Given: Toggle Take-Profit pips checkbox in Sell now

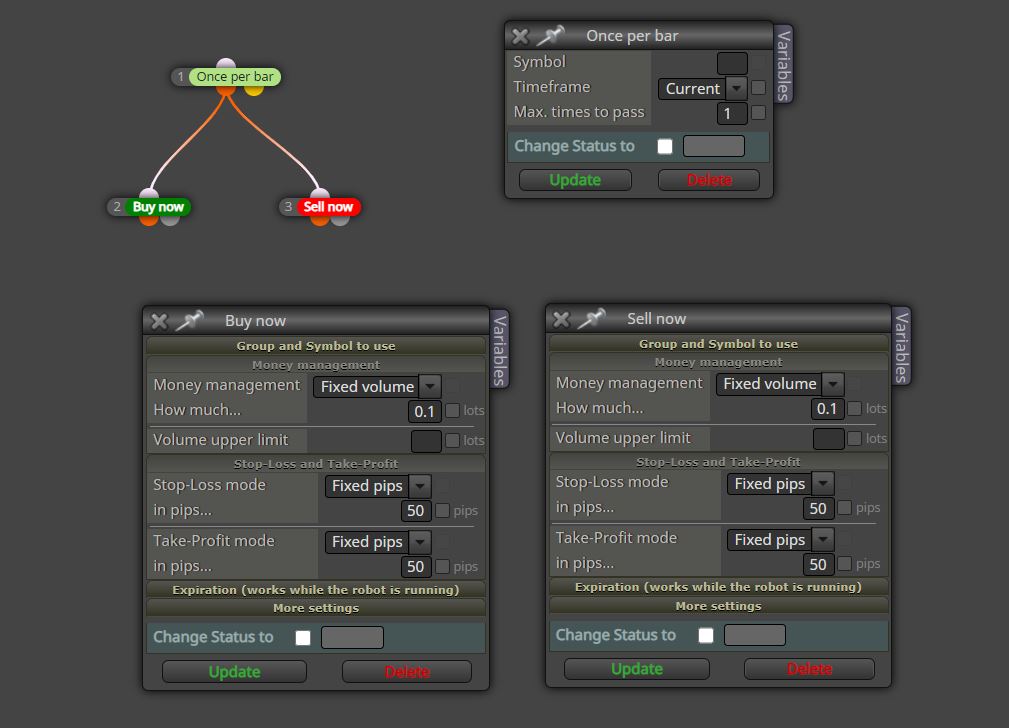Looking at the screenshot, I should point(844,564).
